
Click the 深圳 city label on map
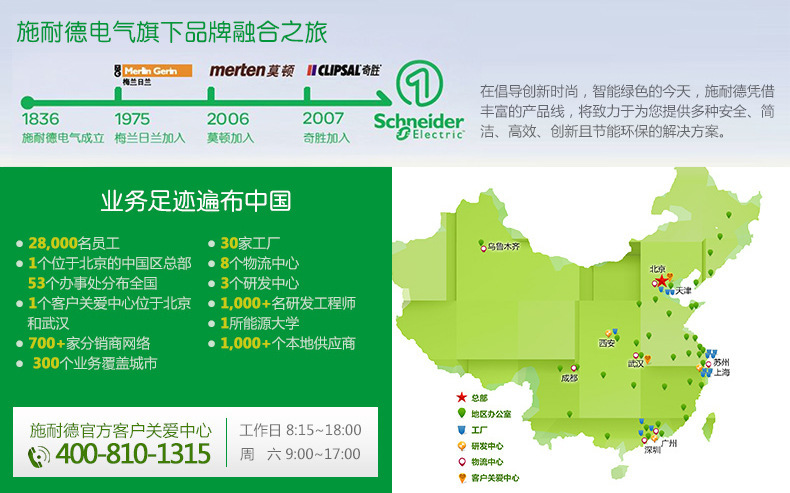[x=652, y=450]
